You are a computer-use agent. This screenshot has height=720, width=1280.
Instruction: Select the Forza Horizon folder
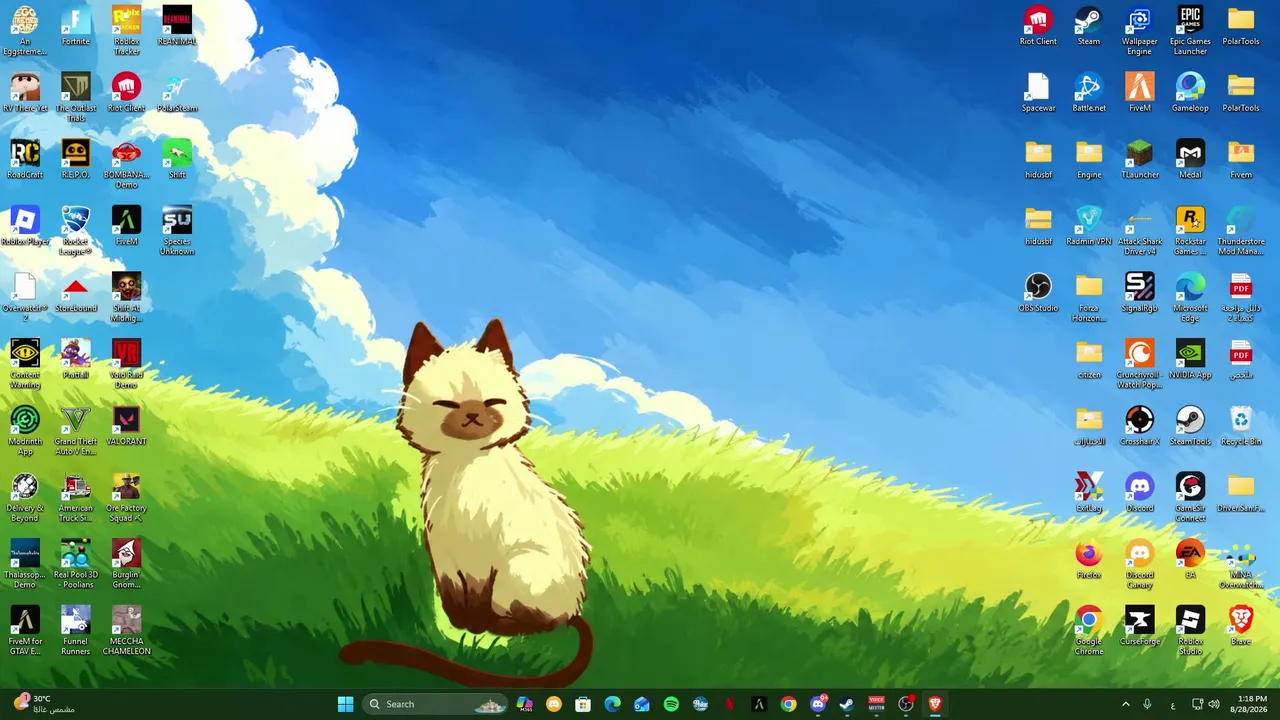tap(1089, 297)
